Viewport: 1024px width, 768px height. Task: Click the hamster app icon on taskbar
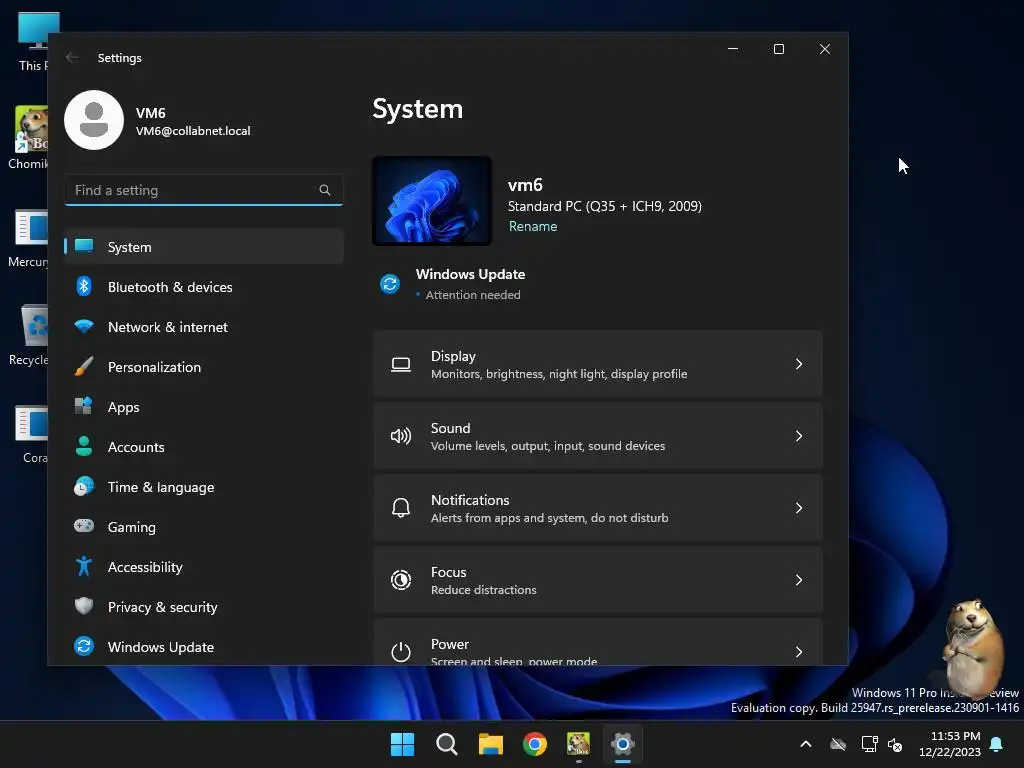point(579,743)
